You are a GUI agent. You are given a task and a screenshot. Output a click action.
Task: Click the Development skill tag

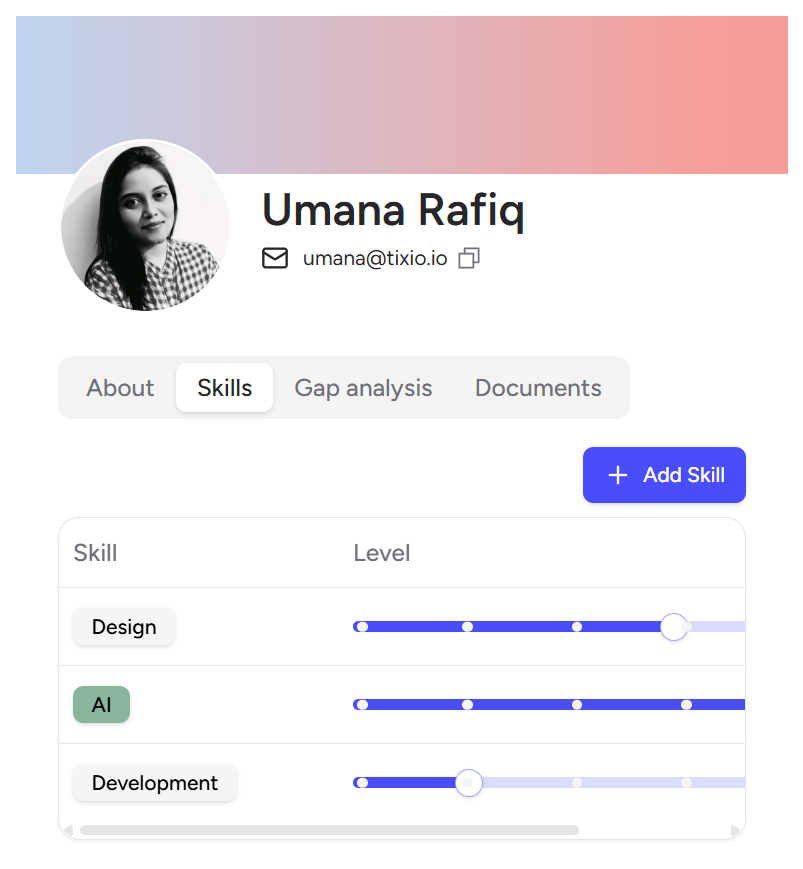155,783
